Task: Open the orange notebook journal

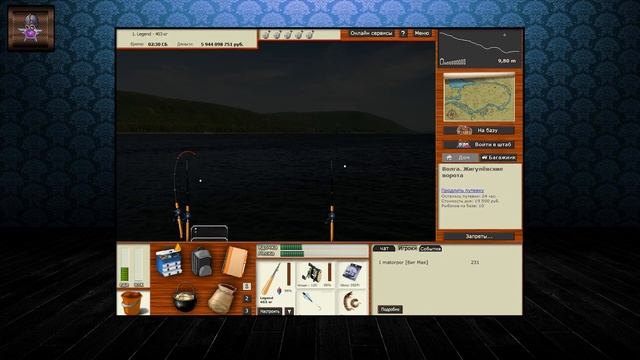Action: point(234,262)
